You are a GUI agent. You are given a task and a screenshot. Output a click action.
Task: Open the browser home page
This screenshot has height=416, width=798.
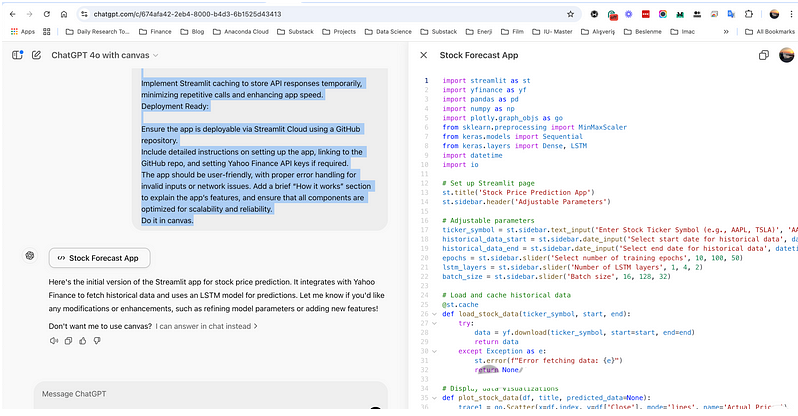coord(64,14)
